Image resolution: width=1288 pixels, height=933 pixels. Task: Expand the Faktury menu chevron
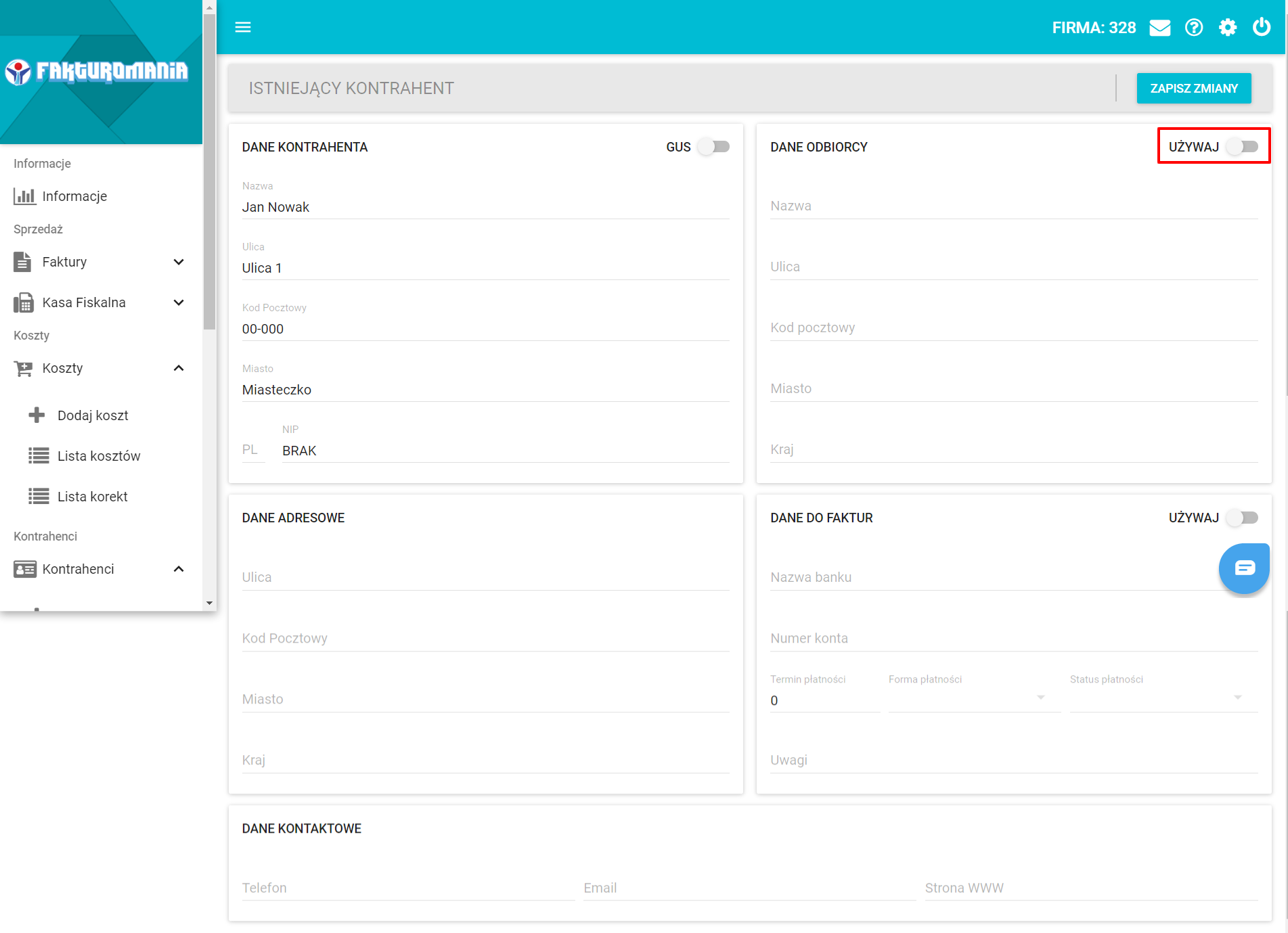(179, 262)
